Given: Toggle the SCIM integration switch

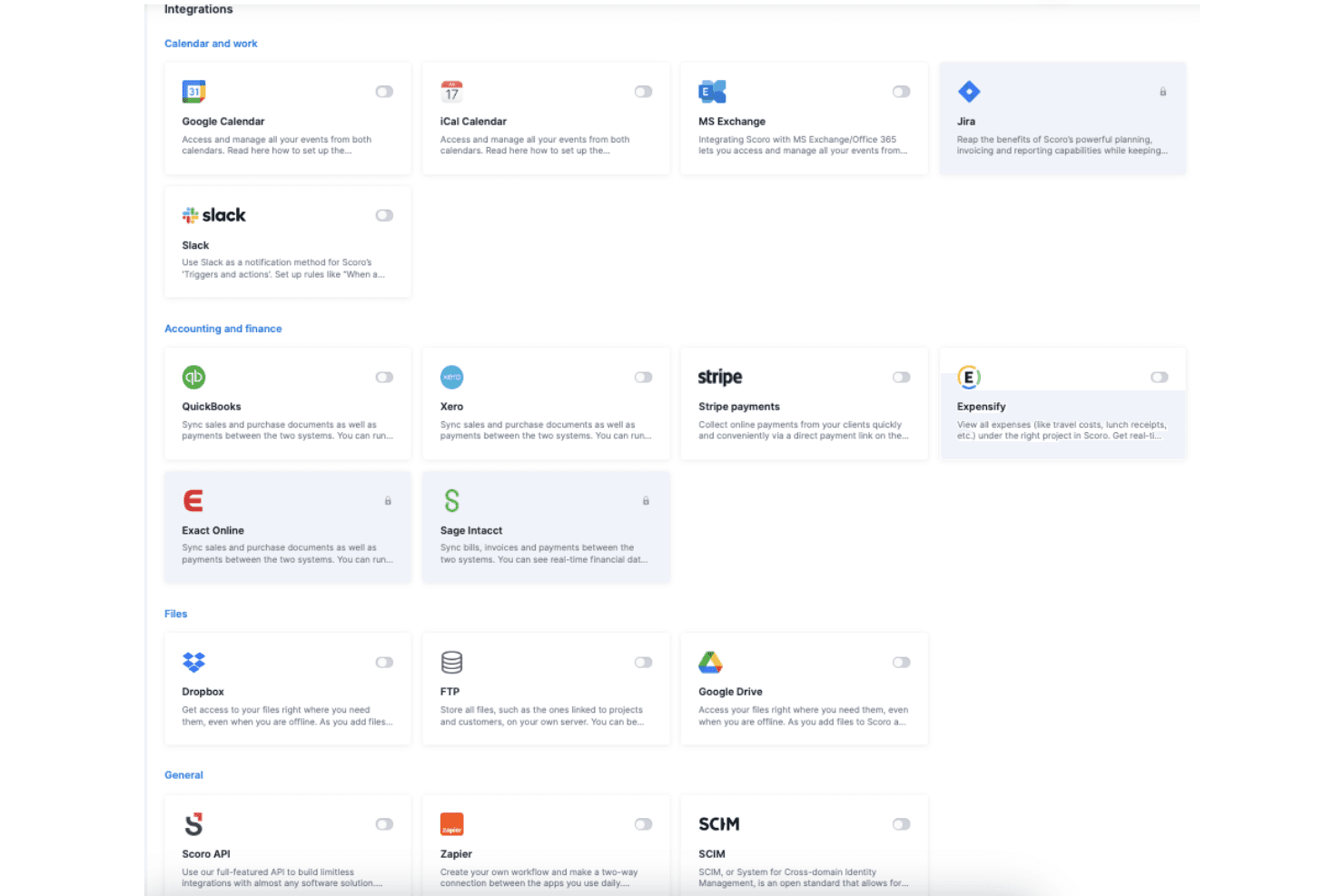Looking at the screenshot, I should [901, 824].
